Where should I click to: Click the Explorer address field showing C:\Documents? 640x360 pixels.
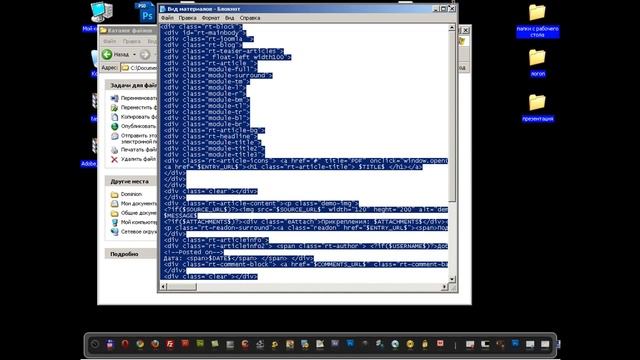(139, 68)
